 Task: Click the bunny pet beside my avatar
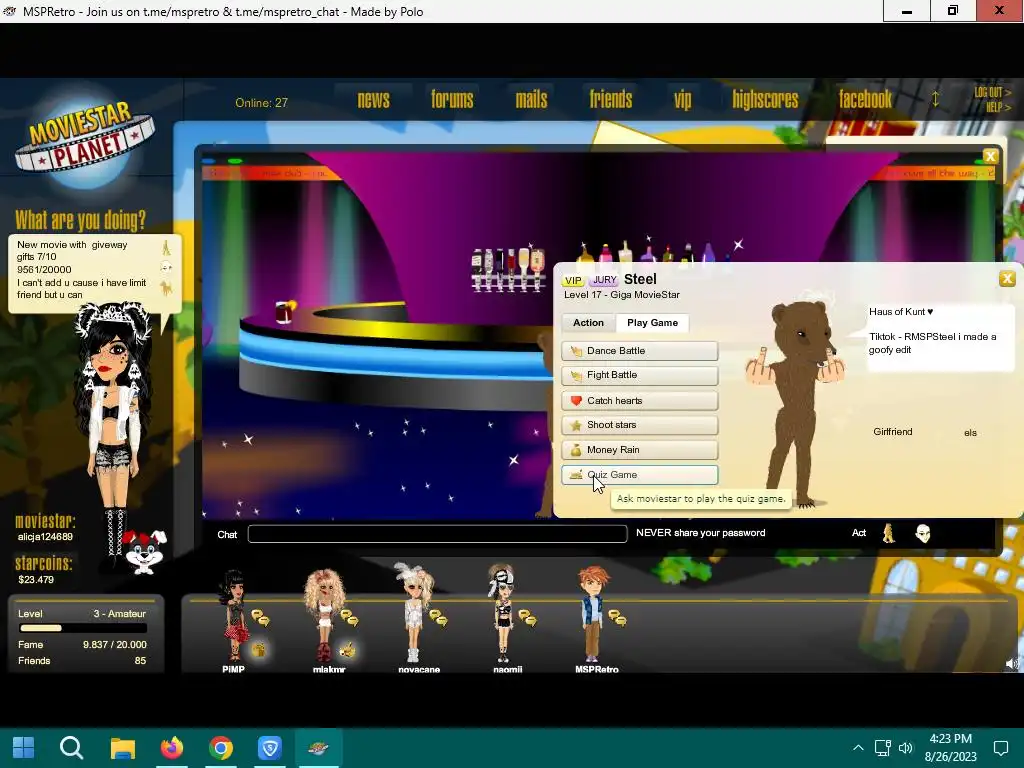145,552
